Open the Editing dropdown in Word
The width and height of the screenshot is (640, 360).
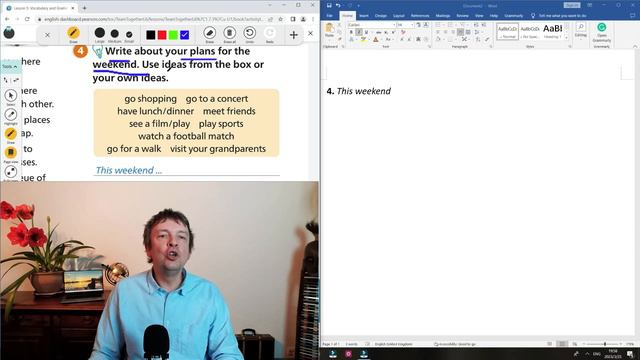[581, 31]
